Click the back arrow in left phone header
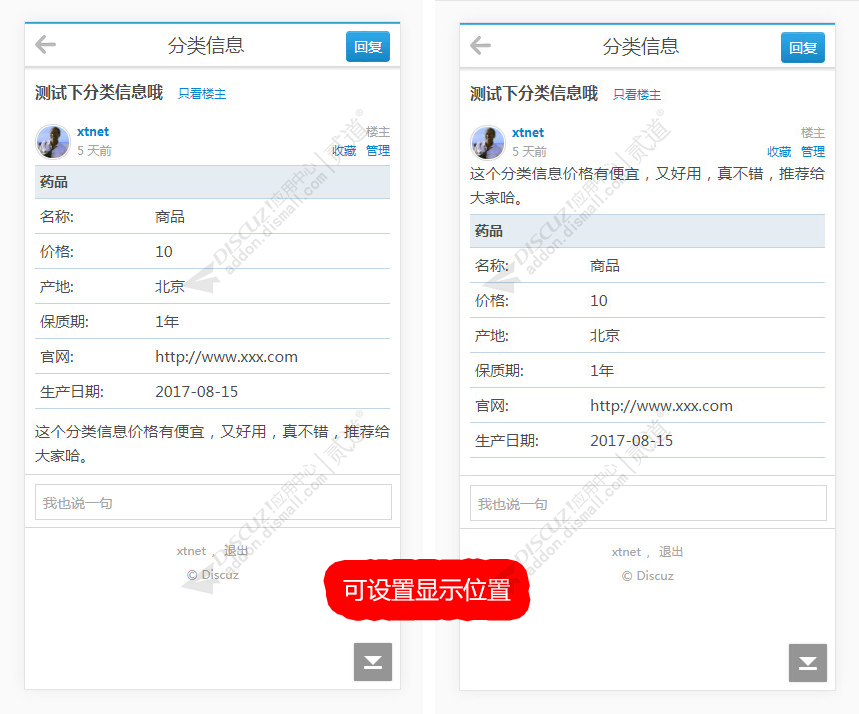 45,44
